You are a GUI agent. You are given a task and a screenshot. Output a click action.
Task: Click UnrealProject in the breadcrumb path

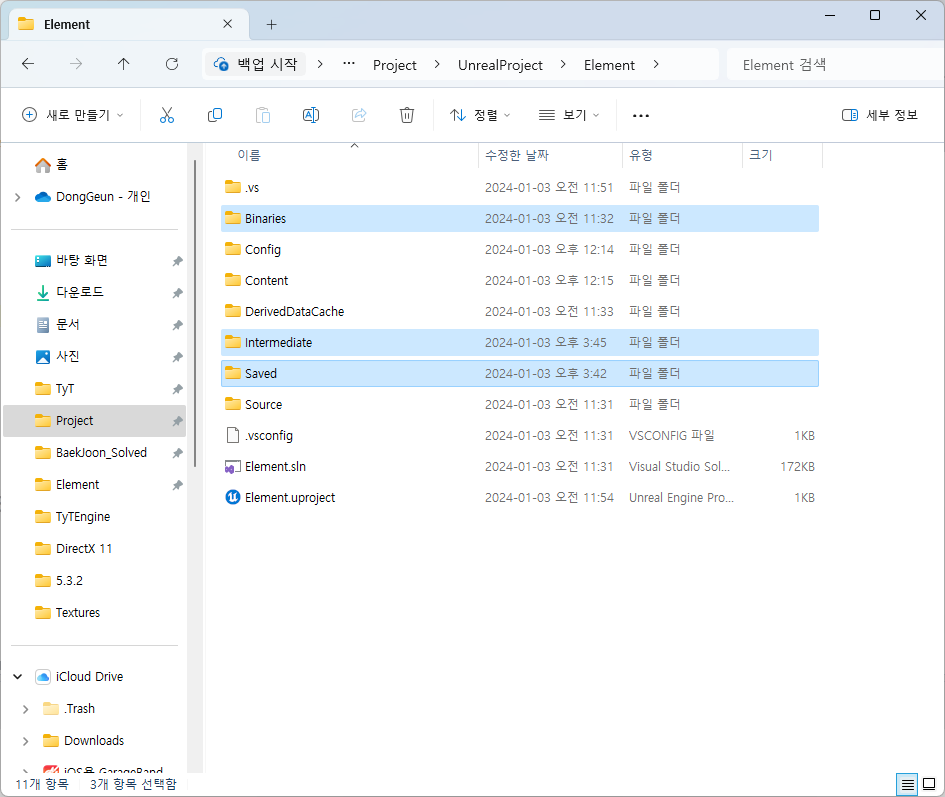pyautogui.click(x=500, y=65)
